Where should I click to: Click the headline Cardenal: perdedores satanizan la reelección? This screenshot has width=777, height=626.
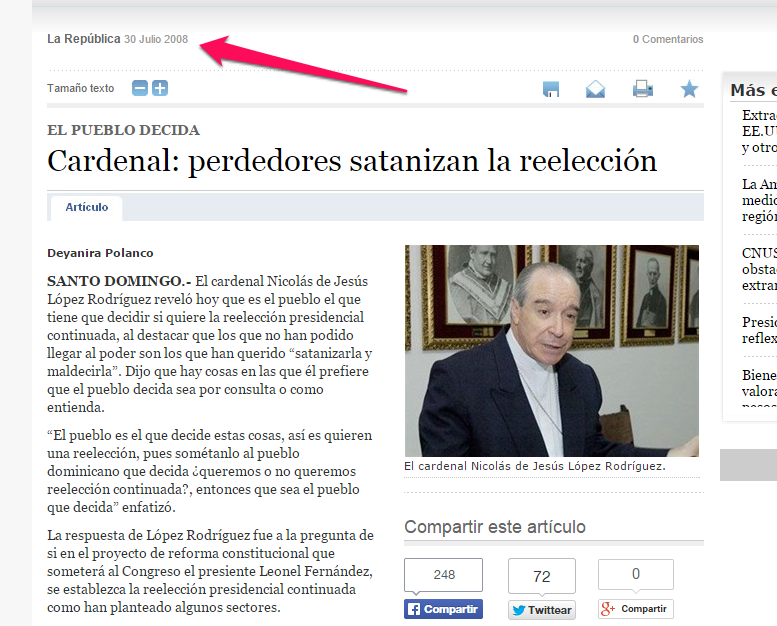[x=352, y=161]
